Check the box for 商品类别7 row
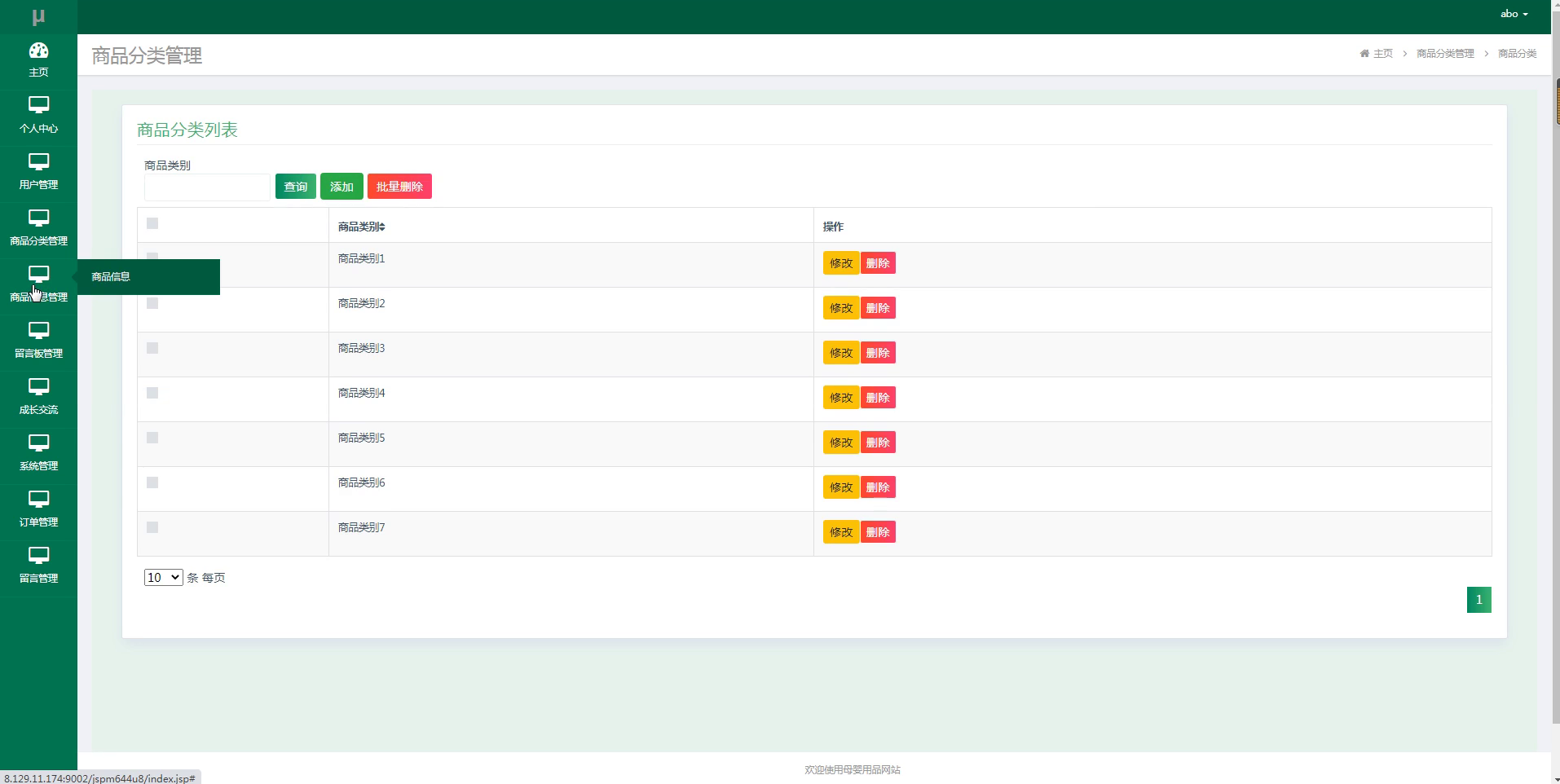1560x784 pixels. (x=152, y=527)
